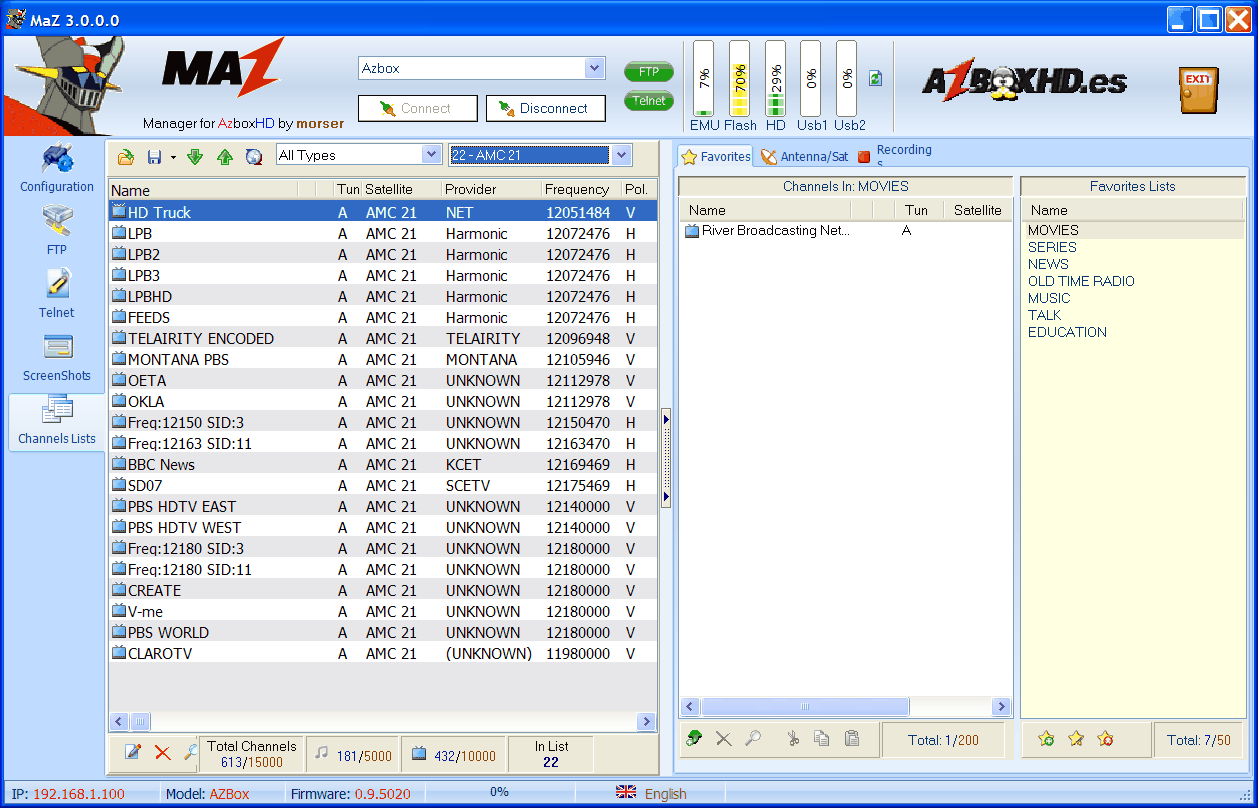Image resolution: width=1258 pixels, height=808 pixels.
Task: Select the TELAIRITY ENCODED channel row
Action: 383,338
